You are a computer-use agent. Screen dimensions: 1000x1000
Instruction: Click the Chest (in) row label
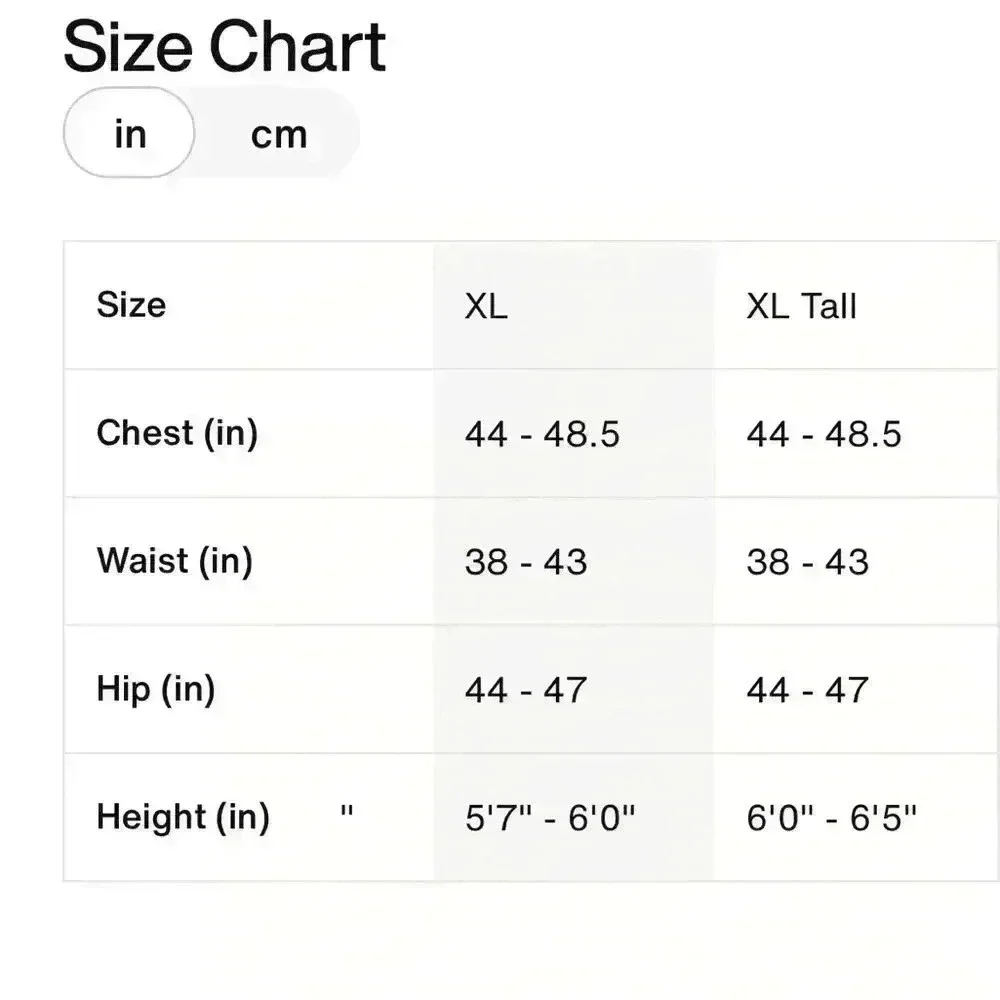pyautogui.click(x=177, y=434)
